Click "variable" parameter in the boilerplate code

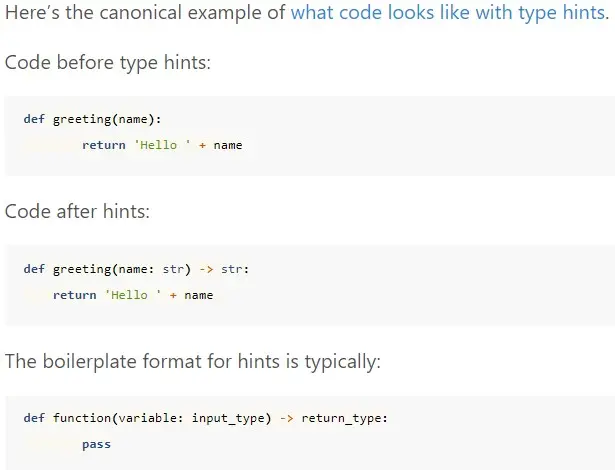click(x=151, y=418)
